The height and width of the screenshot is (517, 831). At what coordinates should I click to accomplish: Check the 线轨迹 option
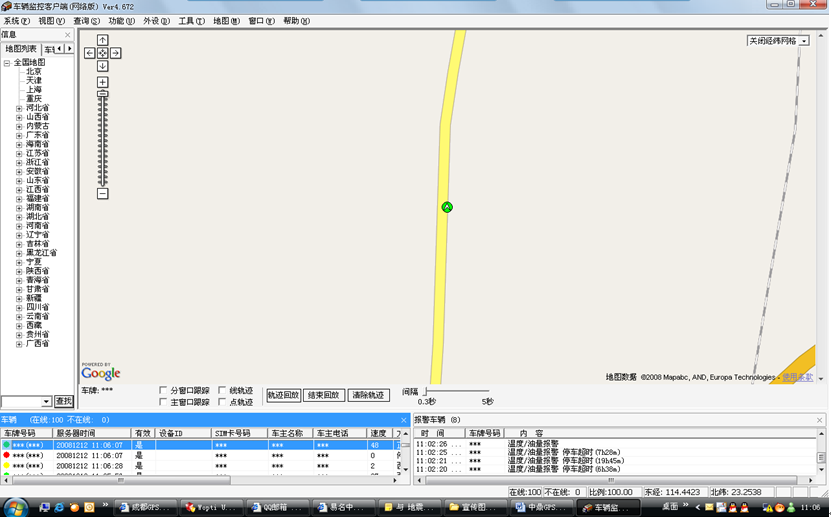(x=222, y=390)
